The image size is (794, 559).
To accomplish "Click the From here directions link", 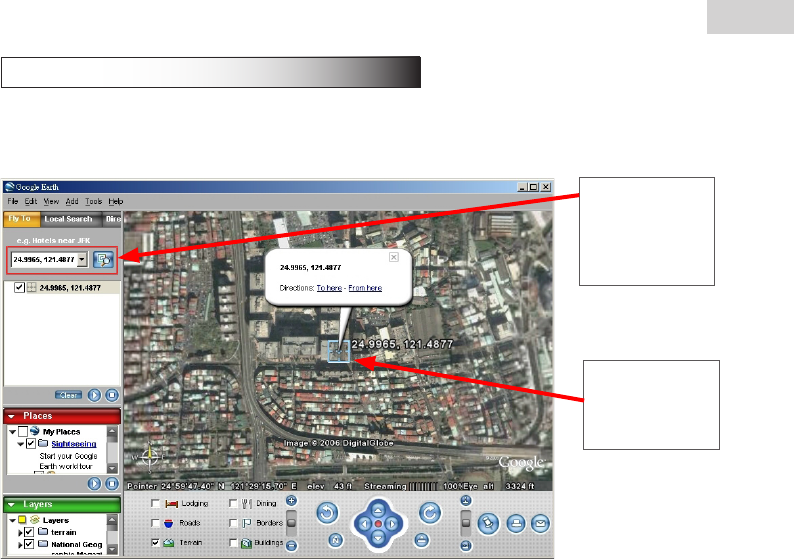I will (365, 288).
